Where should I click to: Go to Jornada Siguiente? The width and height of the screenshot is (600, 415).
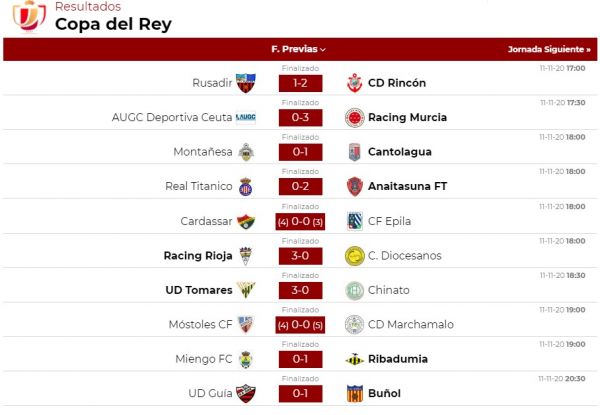549,49
